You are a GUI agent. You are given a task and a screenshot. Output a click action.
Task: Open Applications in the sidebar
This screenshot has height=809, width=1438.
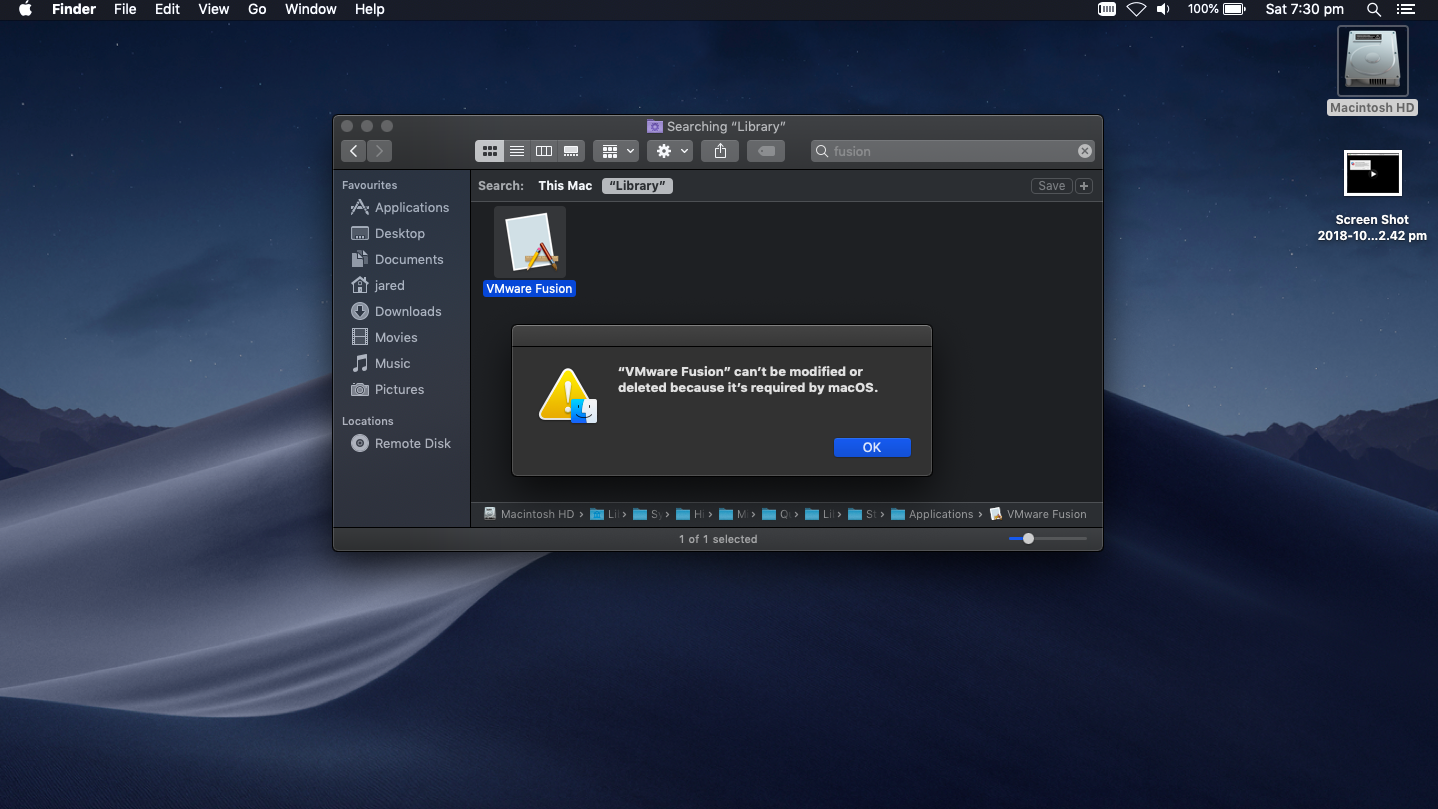(400, 207)
